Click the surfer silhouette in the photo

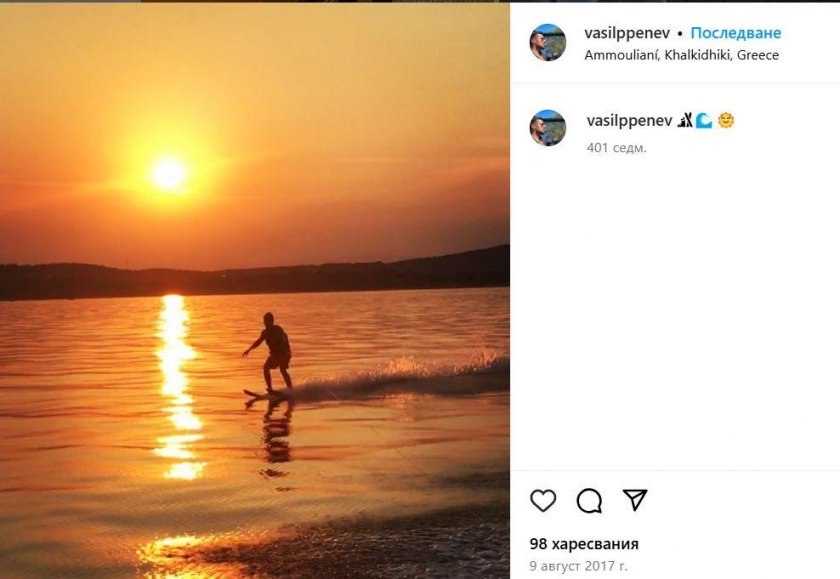pyautogui.click(x=273, y=352)
